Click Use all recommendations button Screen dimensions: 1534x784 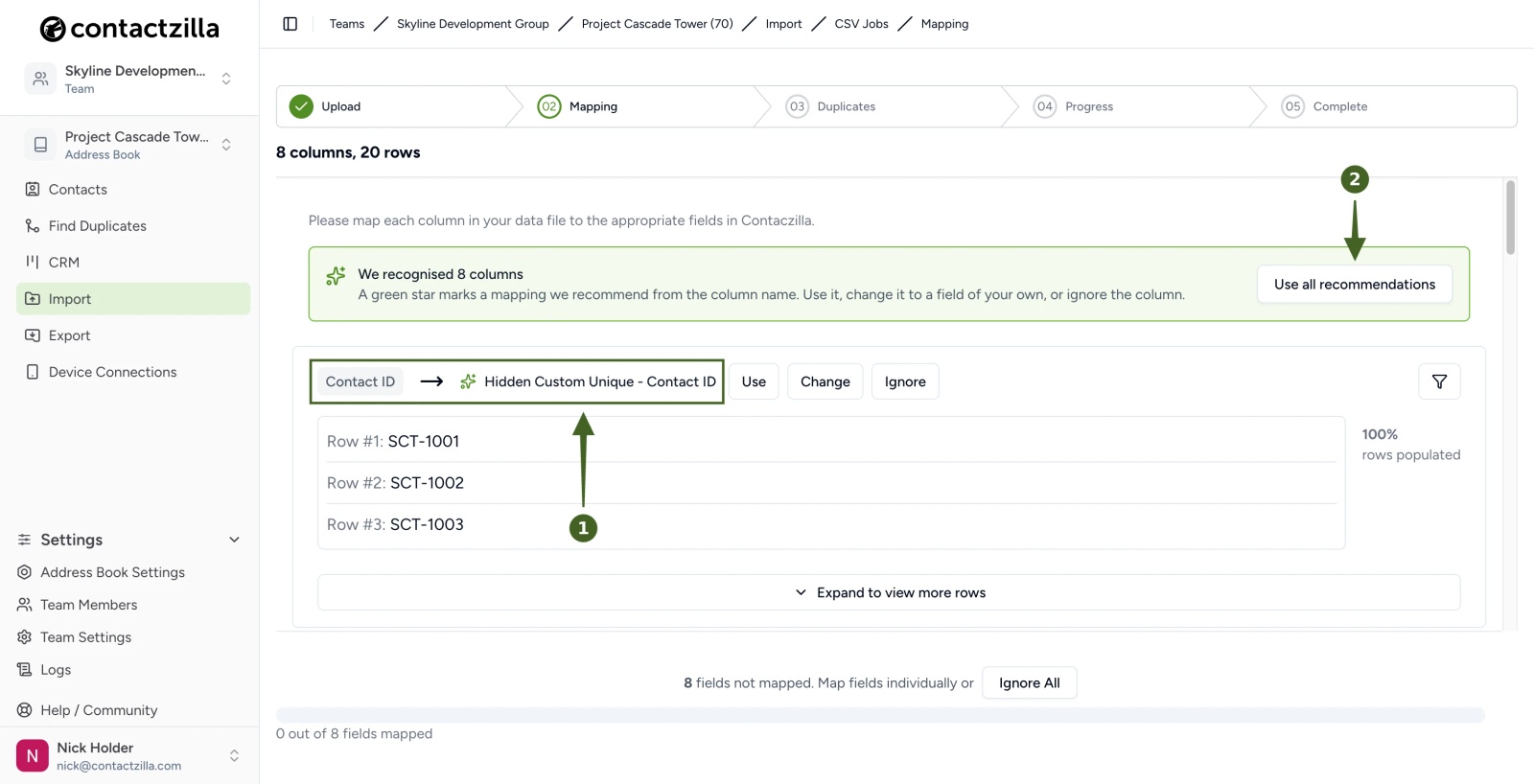(1355, 285)
